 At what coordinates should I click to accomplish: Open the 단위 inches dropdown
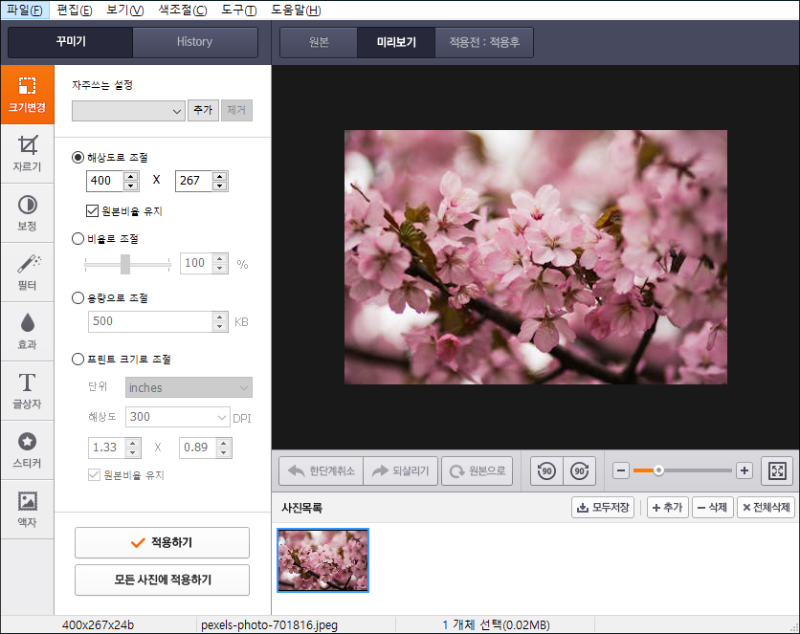[189, 388]
